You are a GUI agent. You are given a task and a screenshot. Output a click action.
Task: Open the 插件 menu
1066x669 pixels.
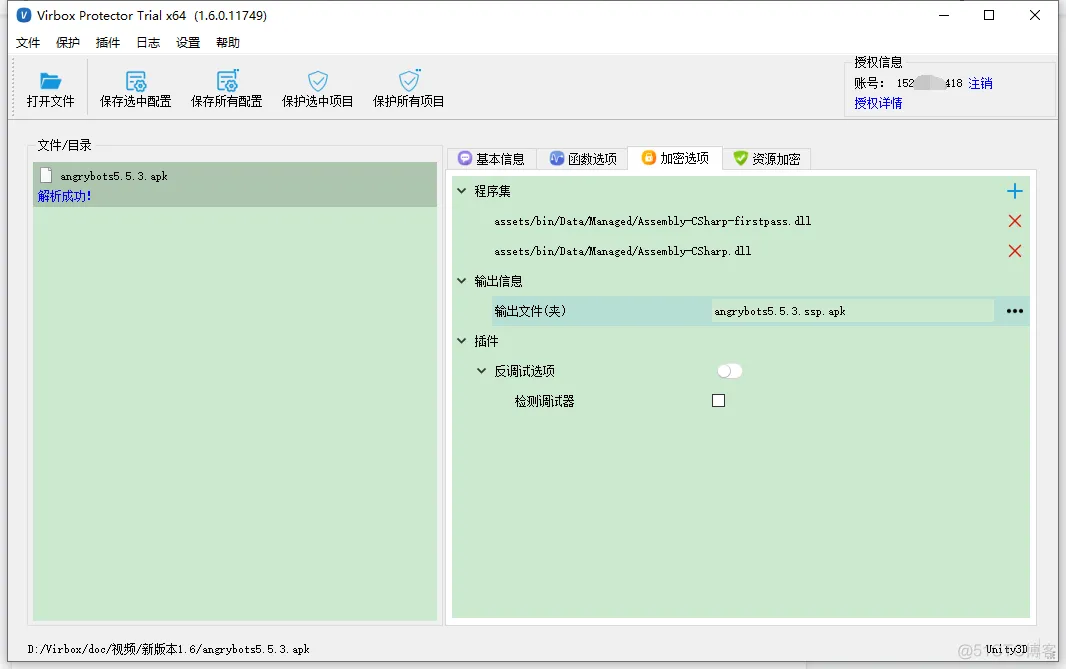pyautogui.click(x=107, y=43)
